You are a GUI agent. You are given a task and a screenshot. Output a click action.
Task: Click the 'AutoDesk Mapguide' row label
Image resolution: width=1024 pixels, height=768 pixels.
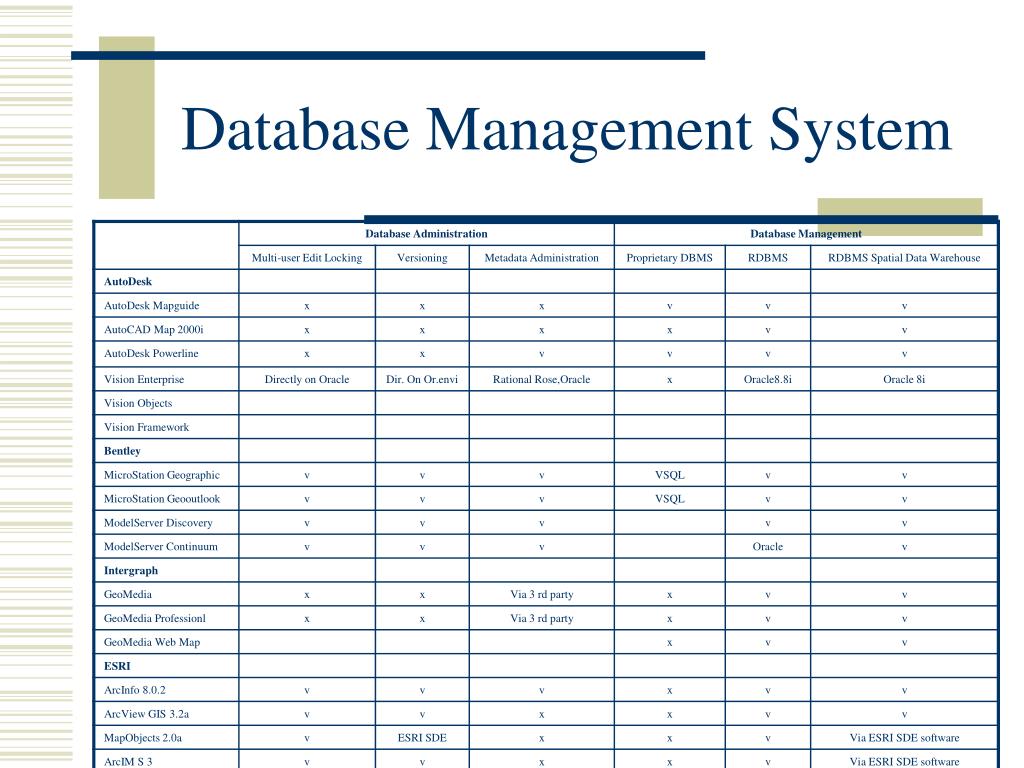(x=152, y=306)
